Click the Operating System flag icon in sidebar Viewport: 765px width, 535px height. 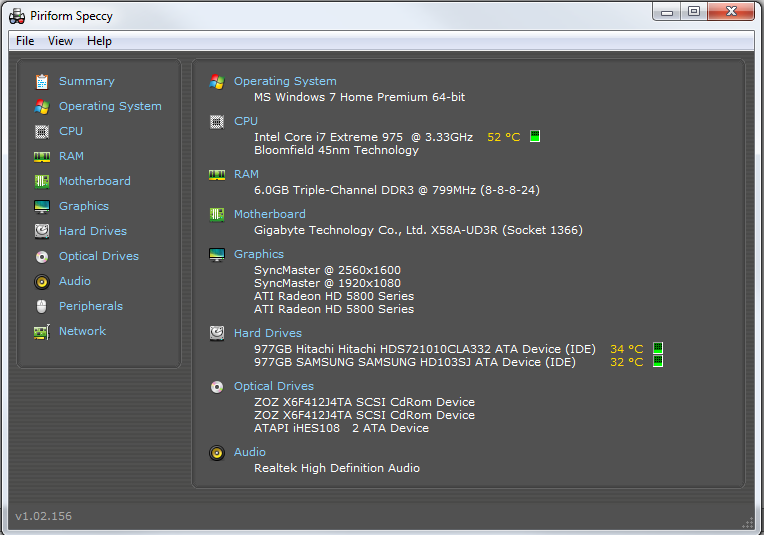click(42, 107)
